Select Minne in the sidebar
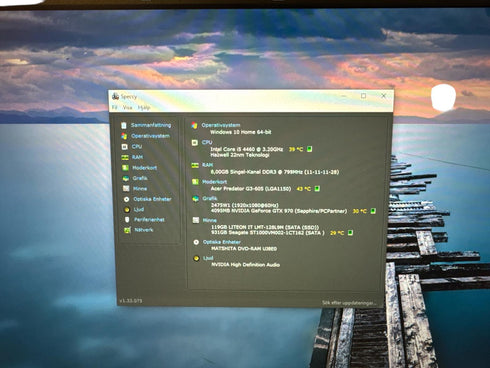 tap(140, 189)
